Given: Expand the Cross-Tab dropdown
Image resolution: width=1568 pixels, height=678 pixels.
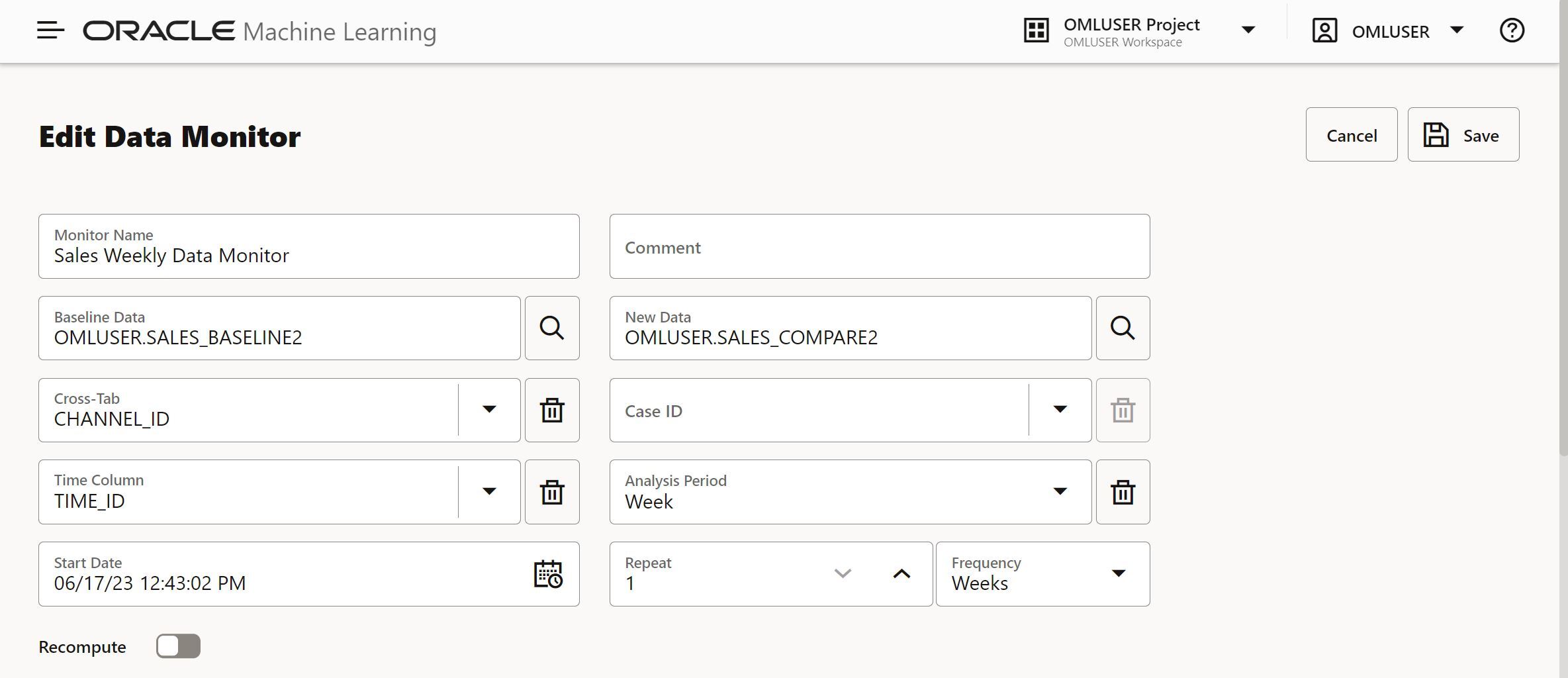Looking at the screenshot, I should 489,410.
